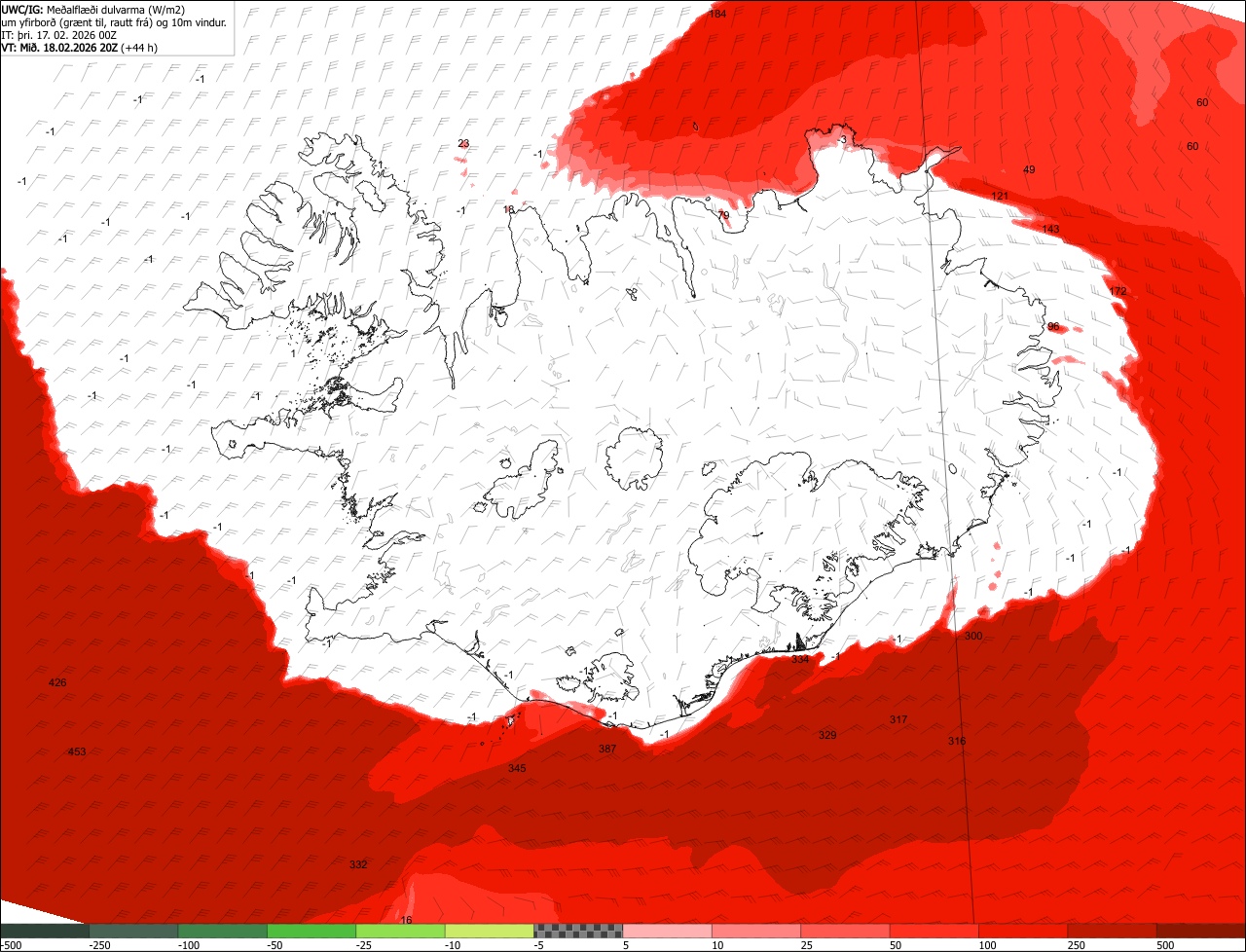Viewport: 1246px width, 952px height.
Task: Click the flux value 300 on the map
Action: [973, 636]
